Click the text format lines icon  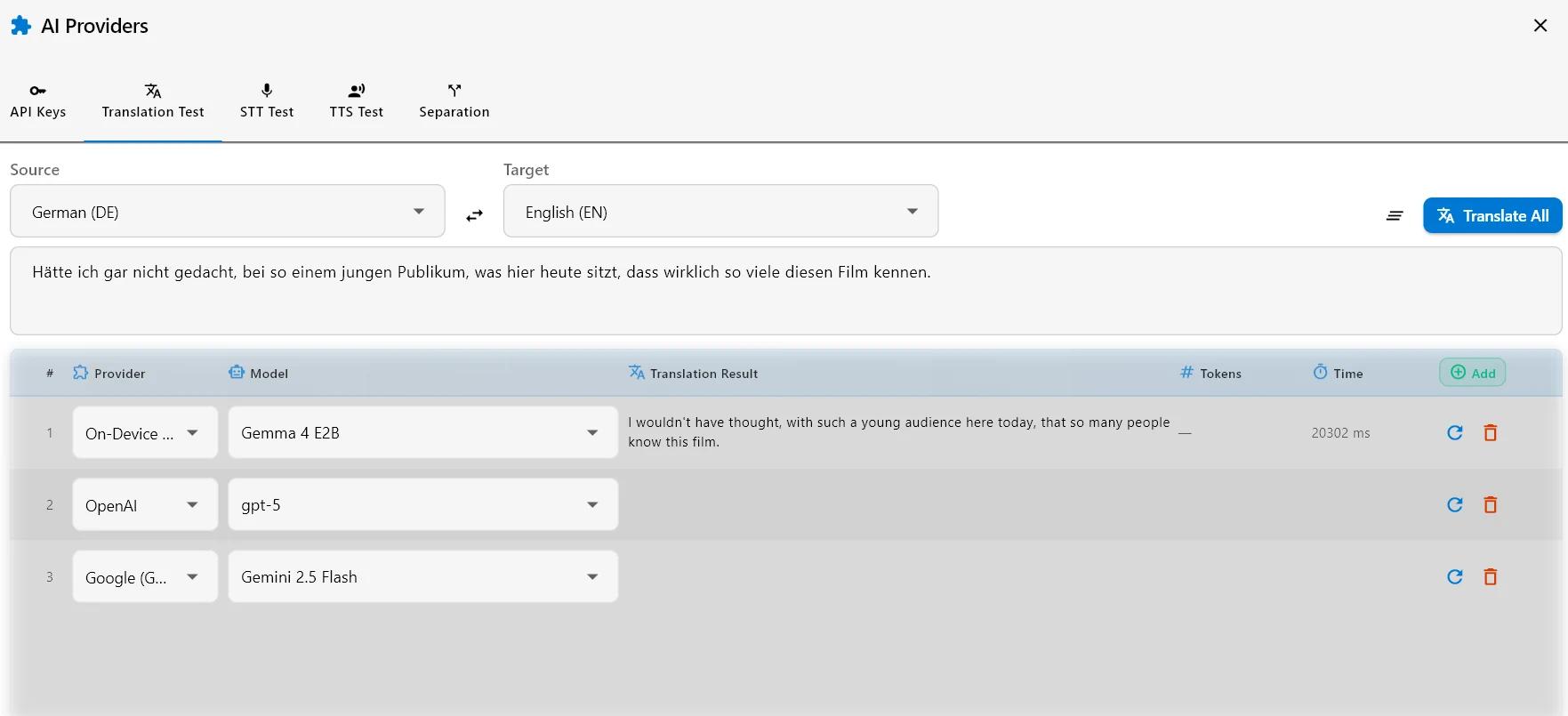click(1395, 216)
